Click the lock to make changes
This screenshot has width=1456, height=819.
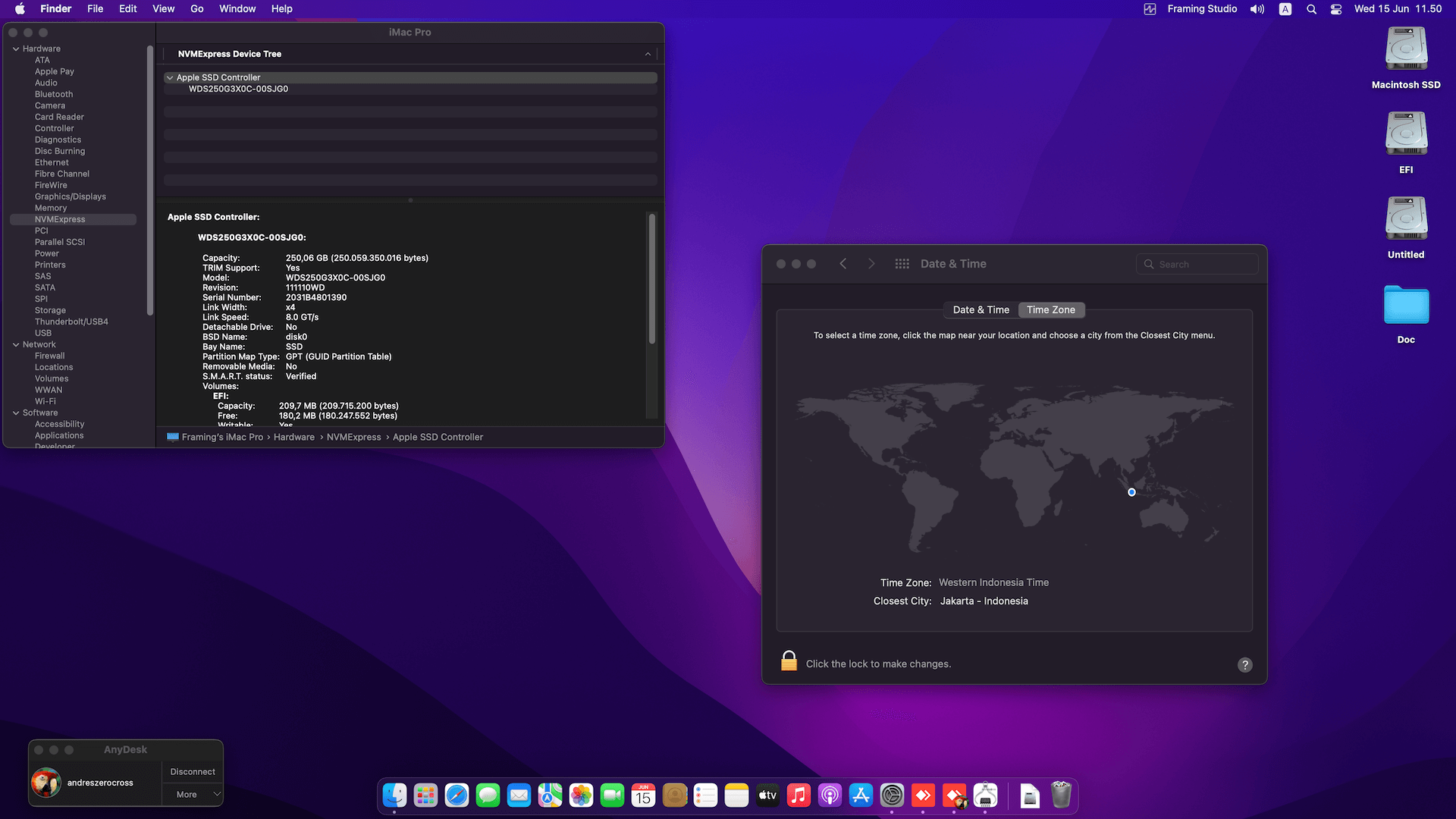pyautogui.click(x=789, y=661)
